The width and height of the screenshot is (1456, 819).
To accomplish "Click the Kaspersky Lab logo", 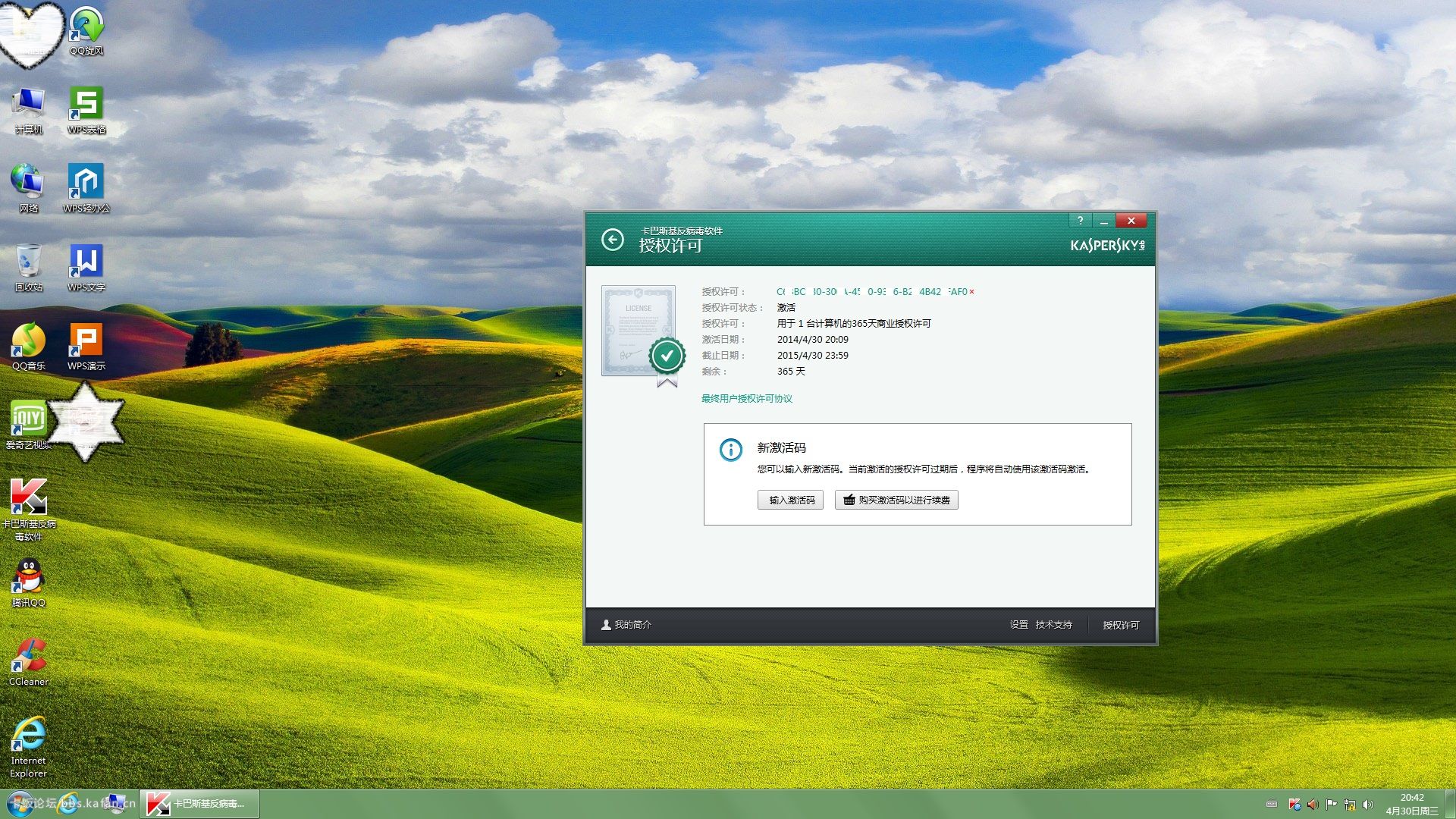I will [1107, 245].
